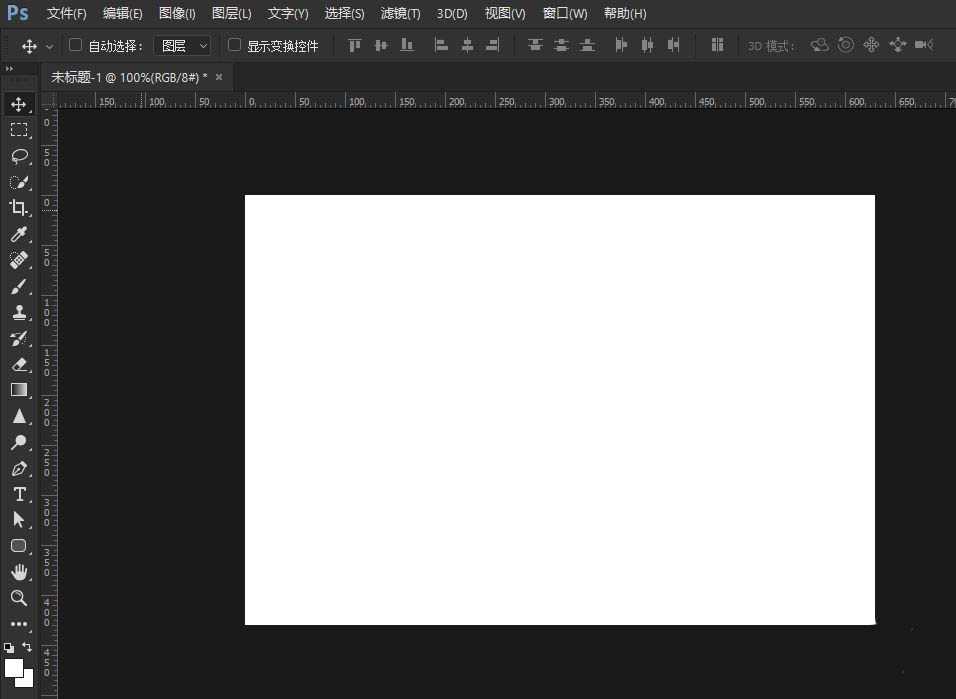Click the align top edges button
This screenshot has height=699, width=956.
coord(354,45)
